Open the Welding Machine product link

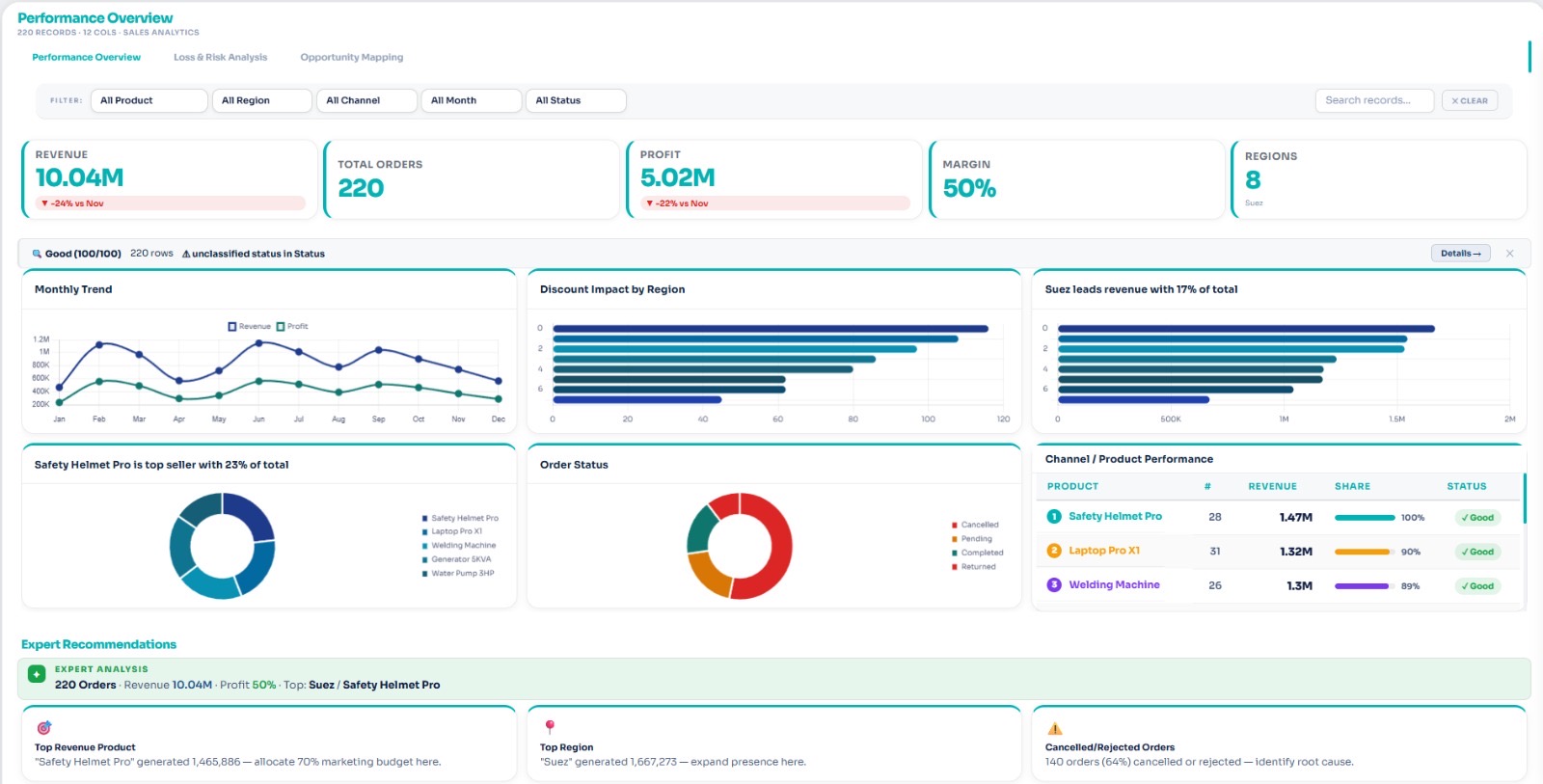coord(1114,584)
